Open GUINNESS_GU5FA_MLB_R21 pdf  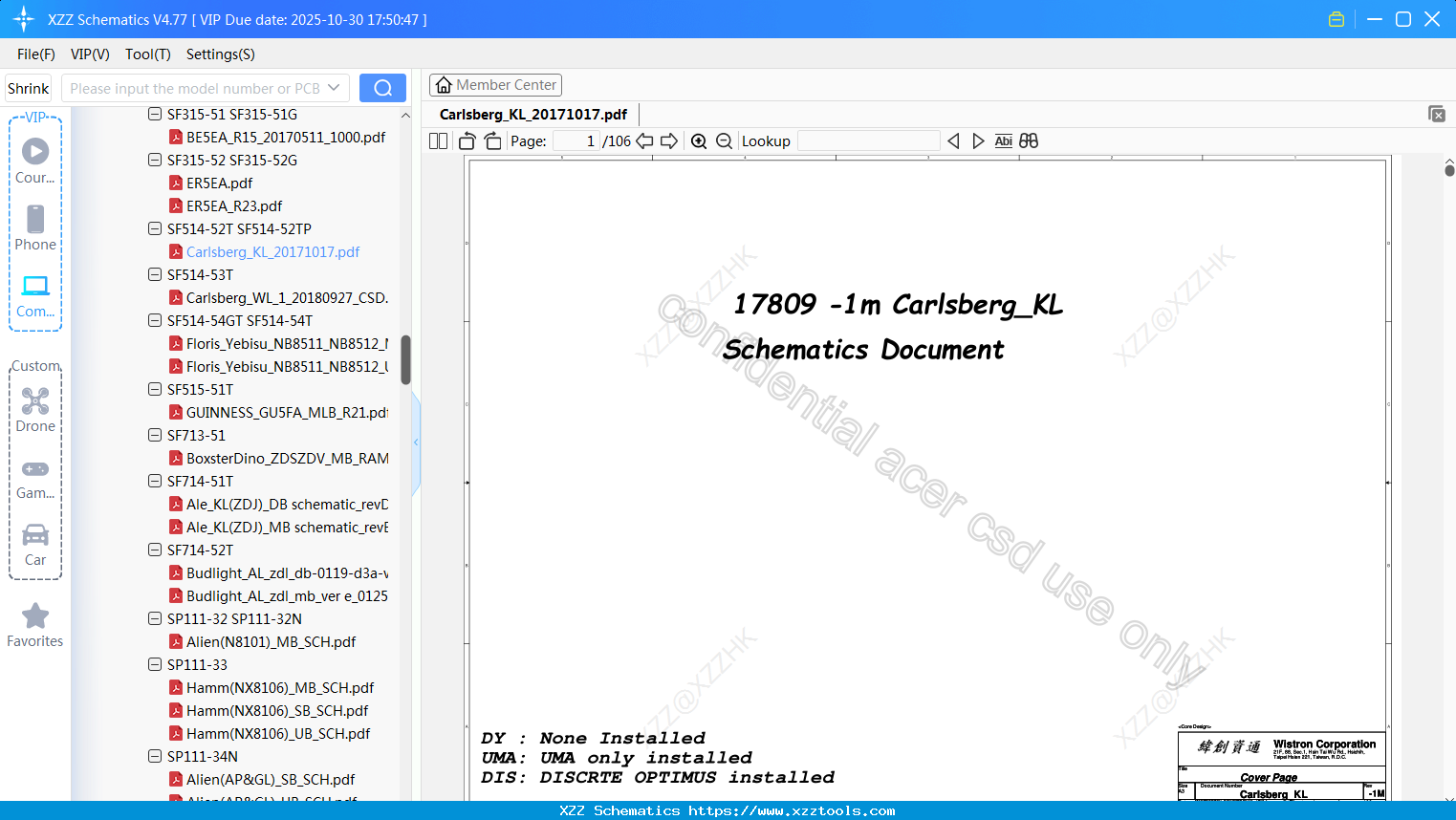287,412
